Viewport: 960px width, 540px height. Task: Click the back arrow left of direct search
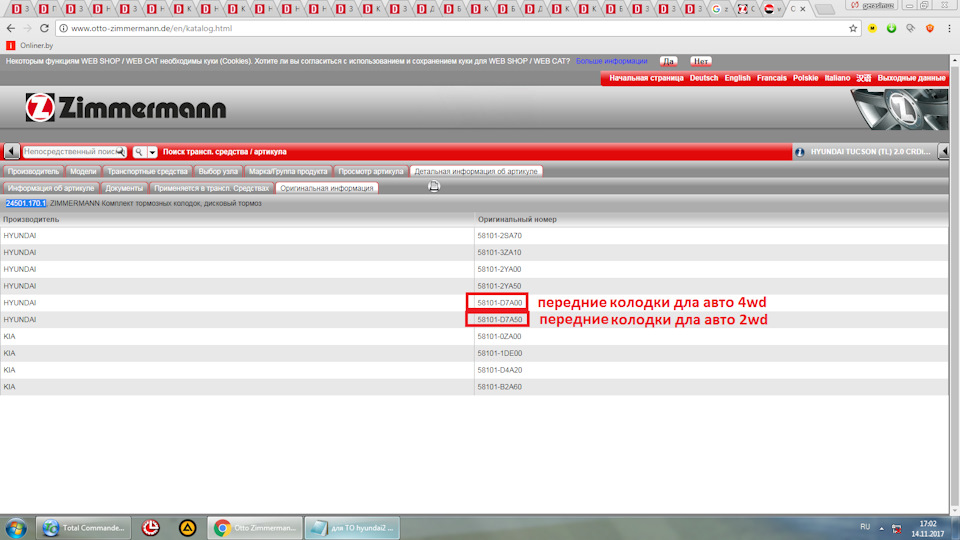[x=11, y=151]
